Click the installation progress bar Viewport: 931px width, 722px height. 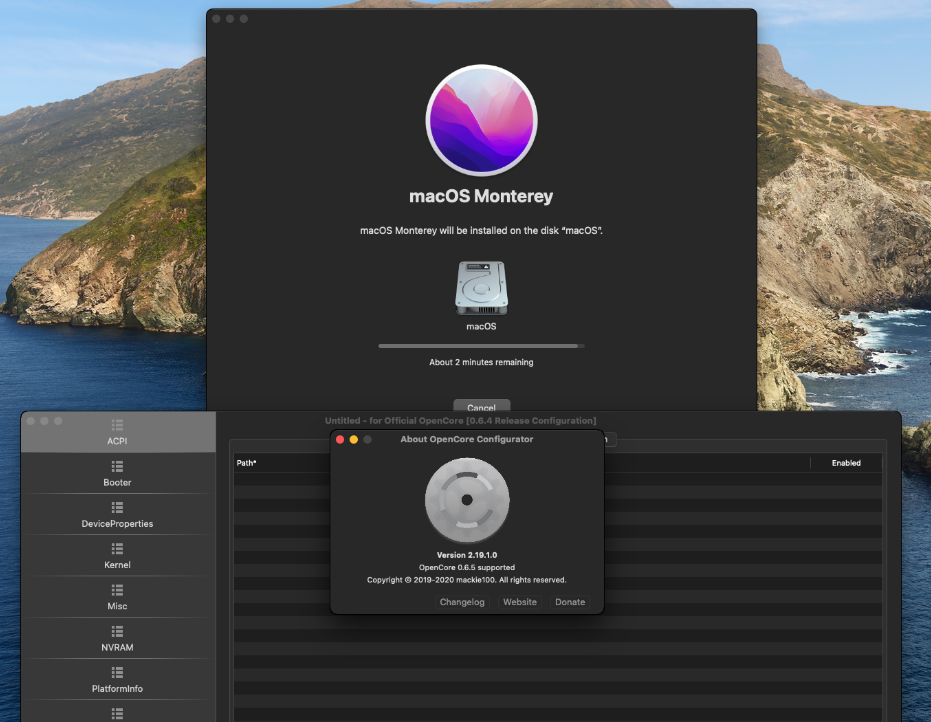[482, 346]
